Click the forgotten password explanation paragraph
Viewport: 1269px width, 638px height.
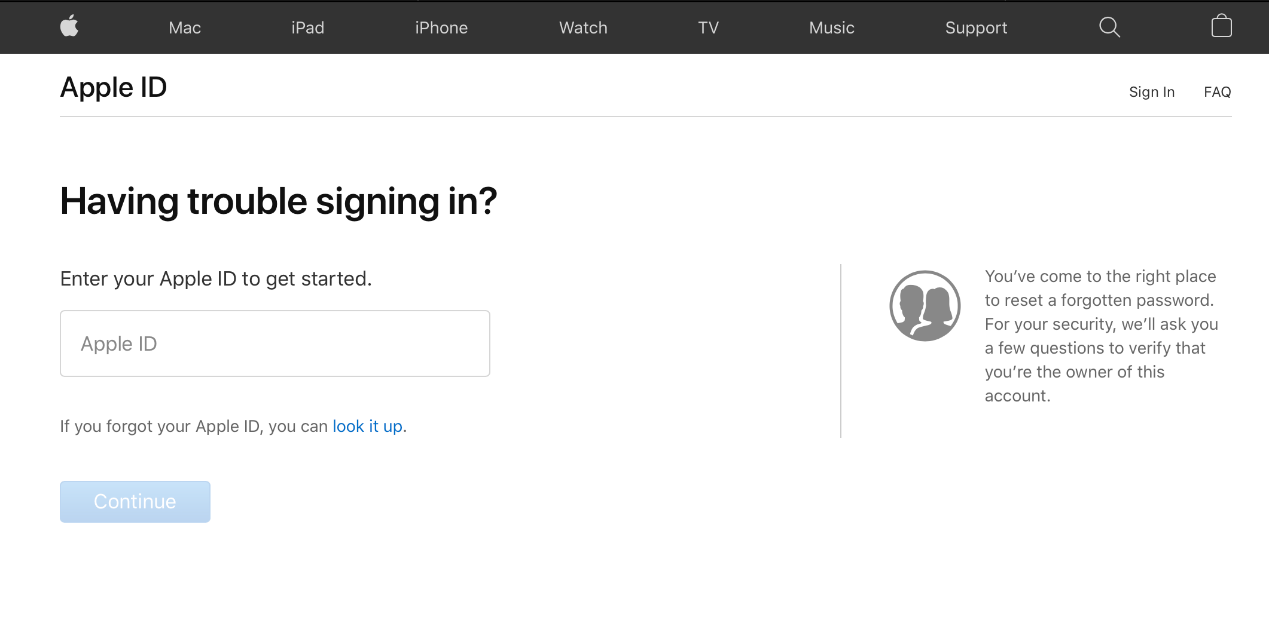[1101, 336]
